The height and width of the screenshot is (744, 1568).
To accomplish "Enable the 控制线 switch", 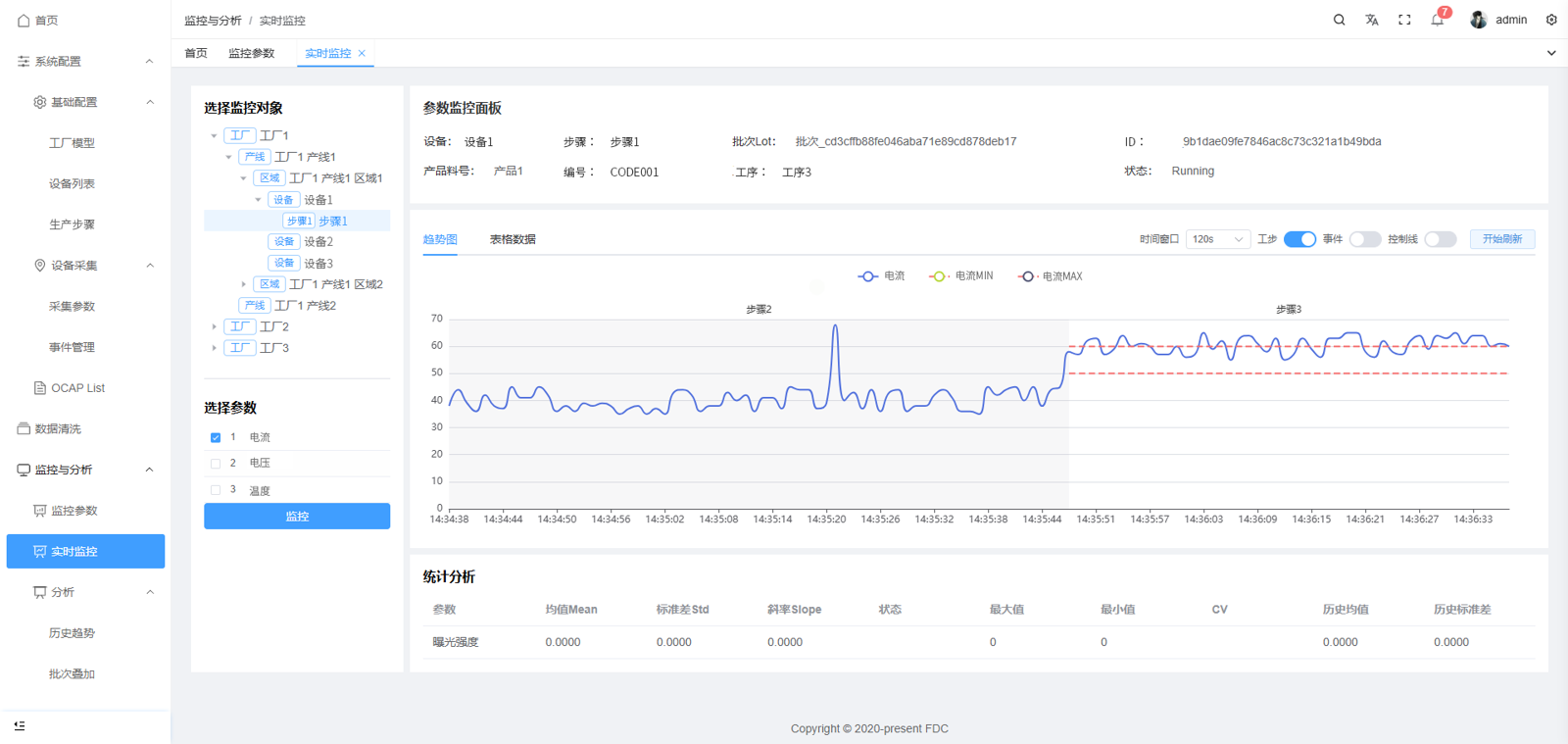I will 1441,239.
